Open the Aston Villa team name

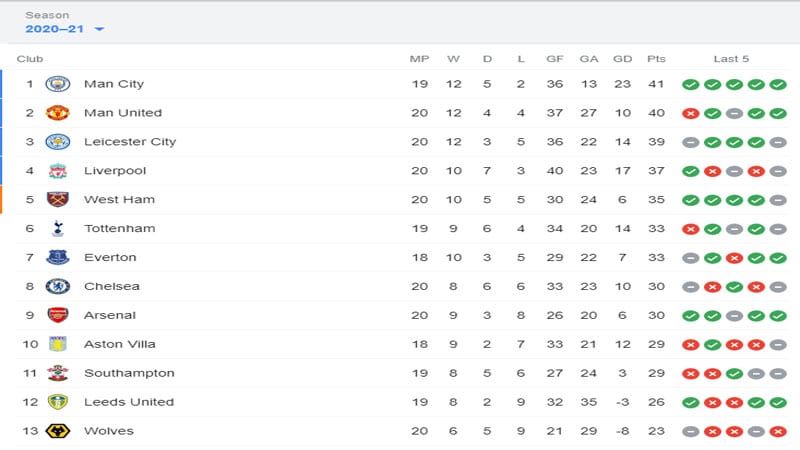pyautogui.click(x=120, y=344)
